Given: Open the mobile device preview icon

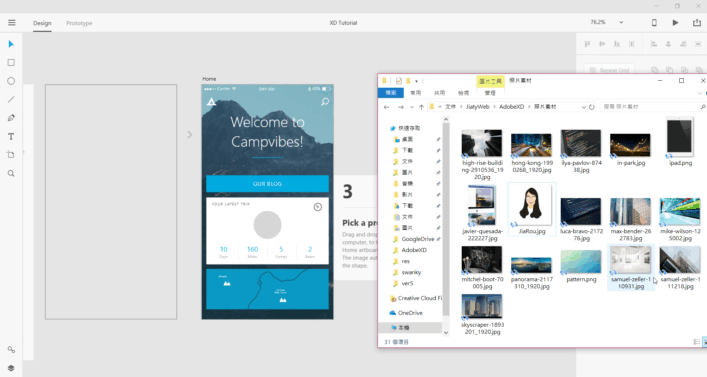Looking at the screenshot, I should coord(654,23).
